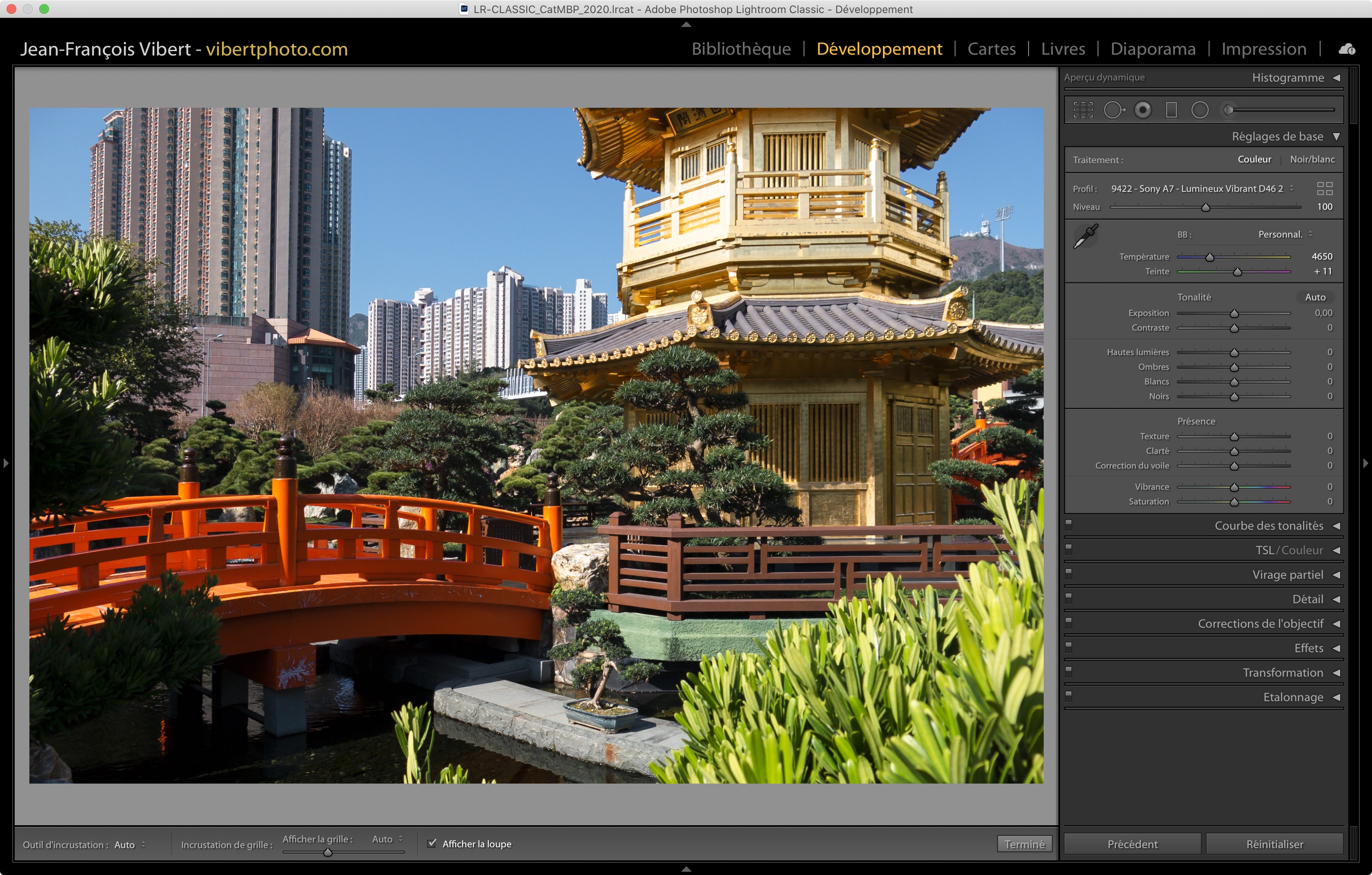Pick the white balance eyedropper

tap(1085, 235)
